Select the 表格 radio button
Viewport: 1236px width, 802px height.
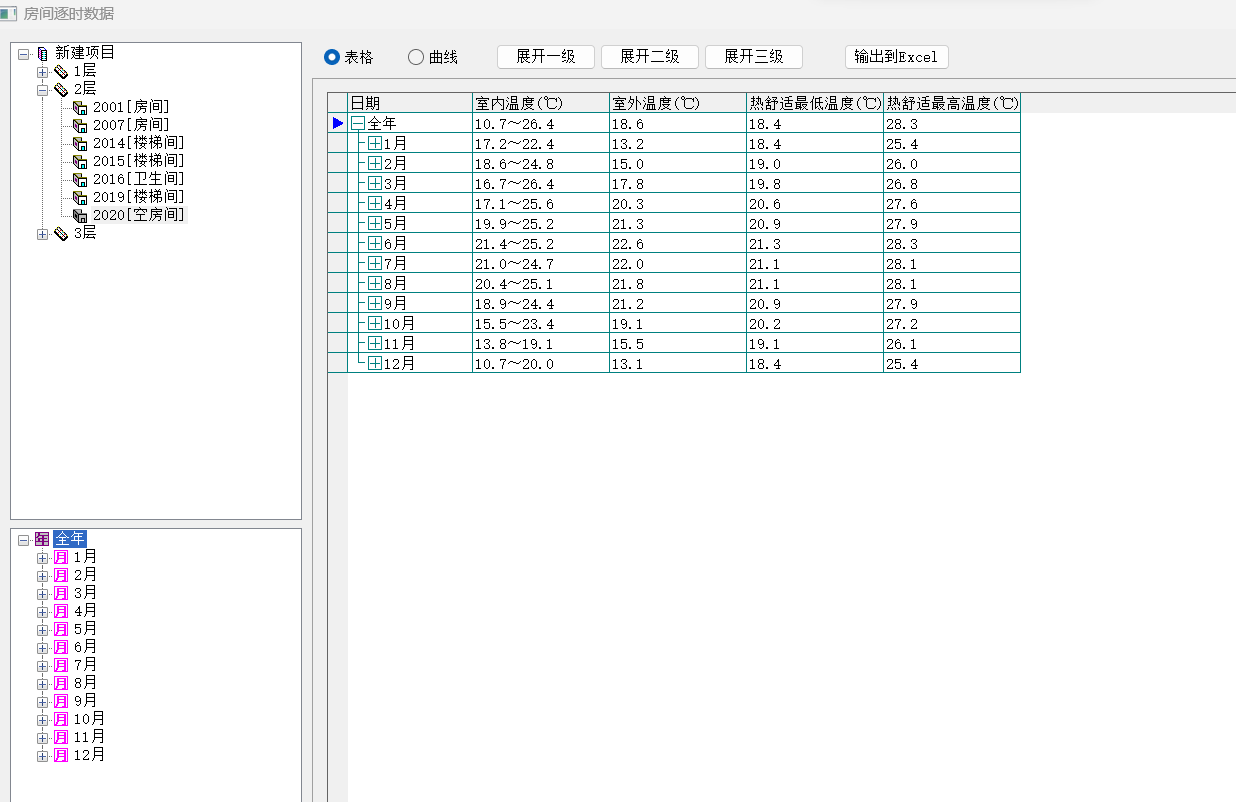coord(332,57)
